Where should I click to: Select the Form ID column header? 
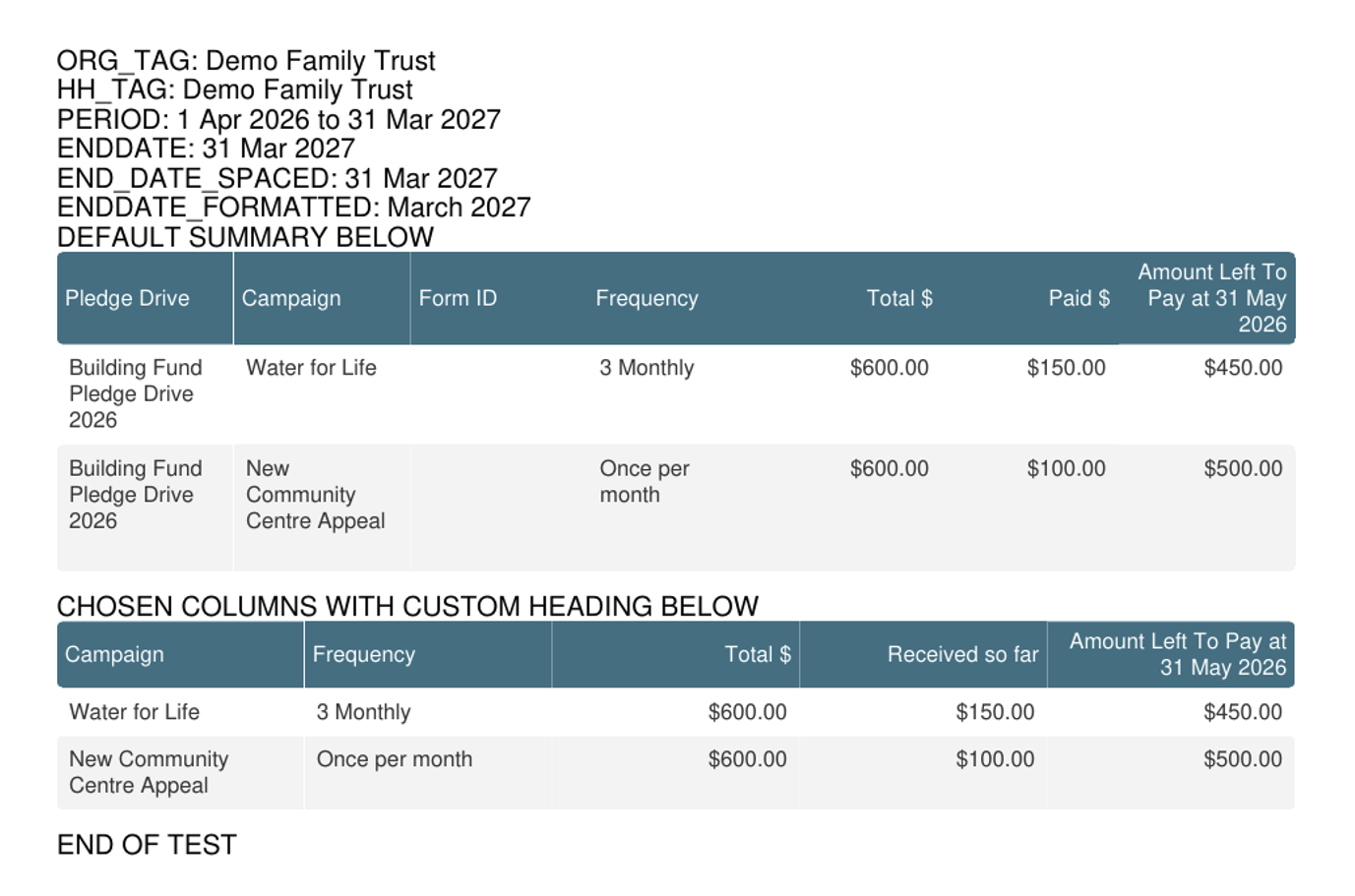click(x=458, y=299)
